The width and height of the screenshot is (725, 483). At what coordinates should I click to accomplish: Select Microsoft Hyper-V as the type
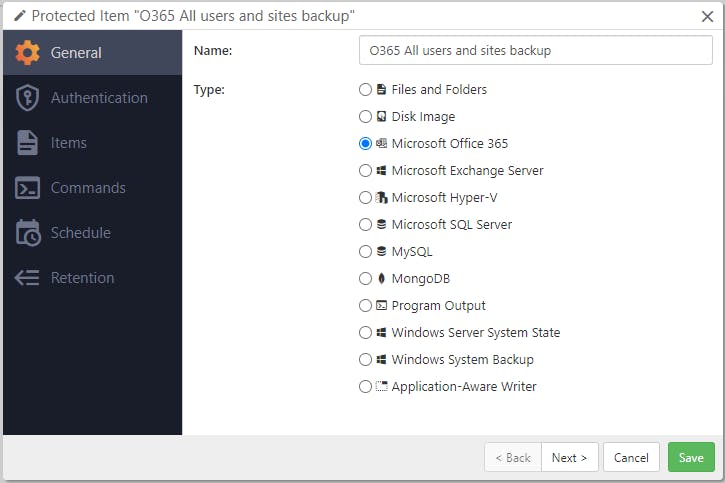(365, 198)
